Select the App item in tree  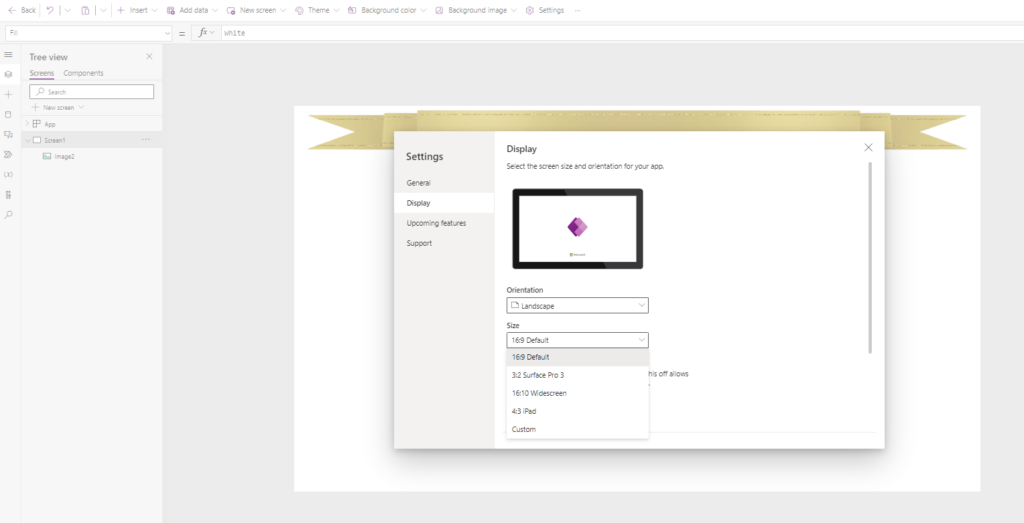coord(50,124)
